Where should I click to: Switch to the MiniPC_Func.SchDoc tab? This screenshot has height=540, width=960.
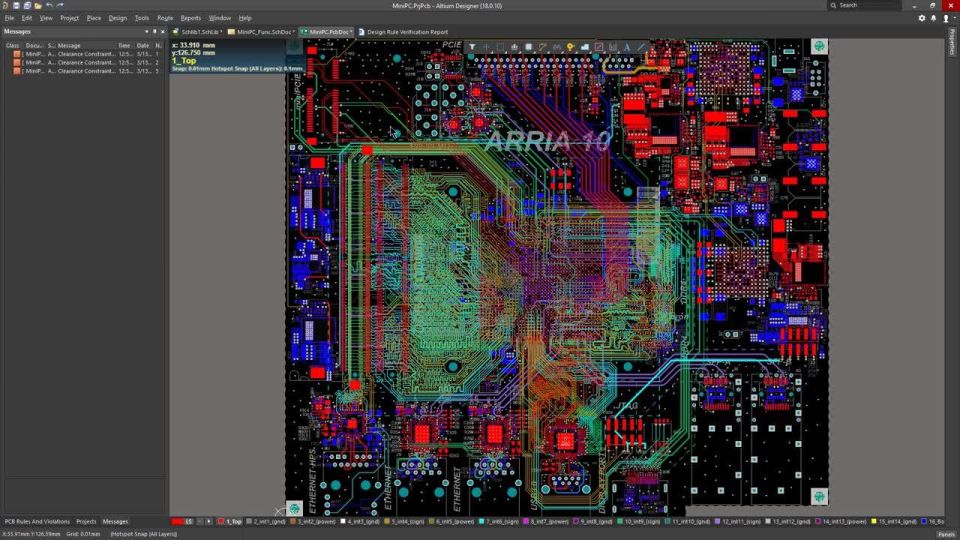pyautogui.click(x=261, y=32)
